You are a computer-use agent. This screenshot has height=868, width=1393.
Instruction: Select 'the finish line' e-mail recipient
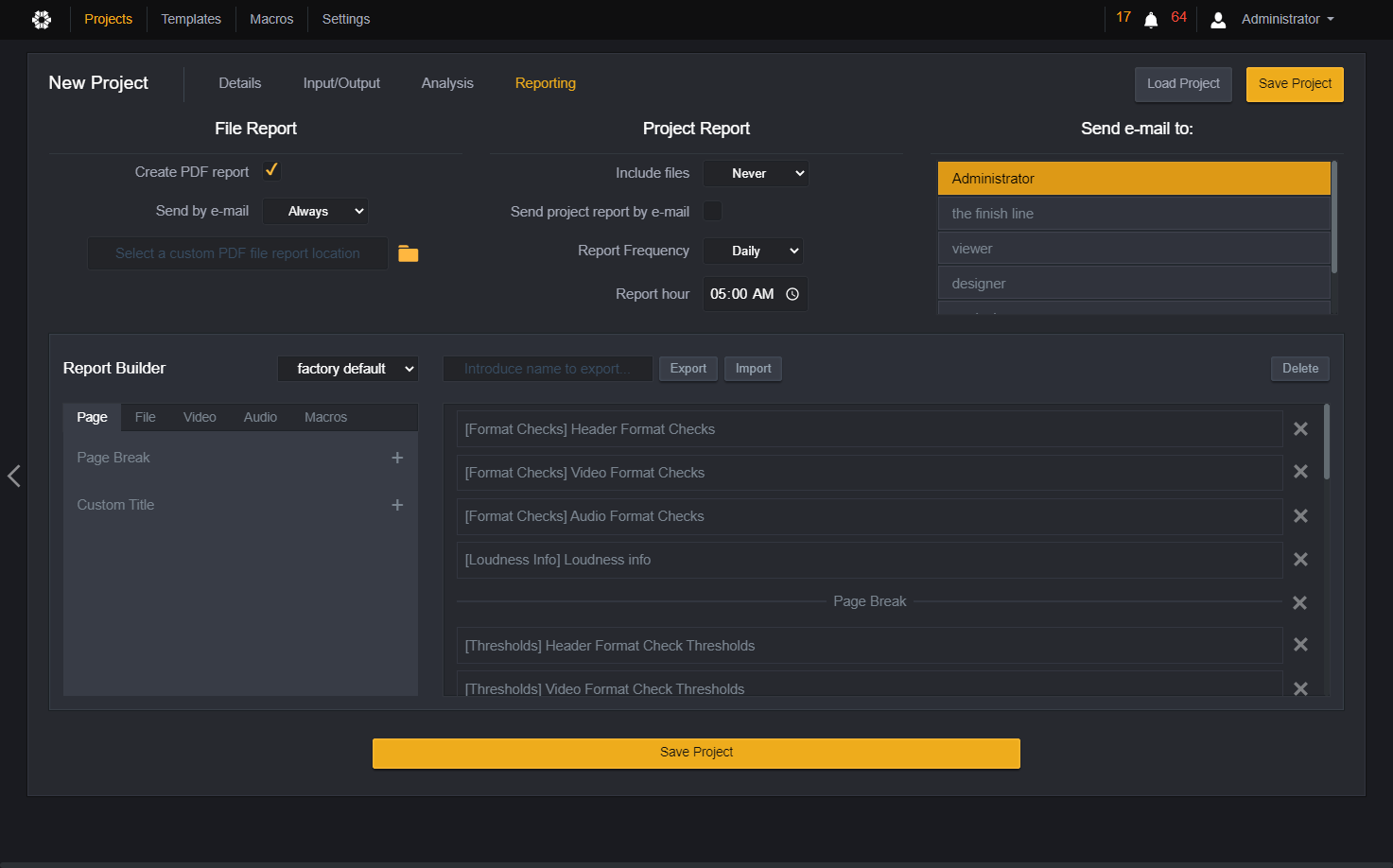click(1134, 214)
